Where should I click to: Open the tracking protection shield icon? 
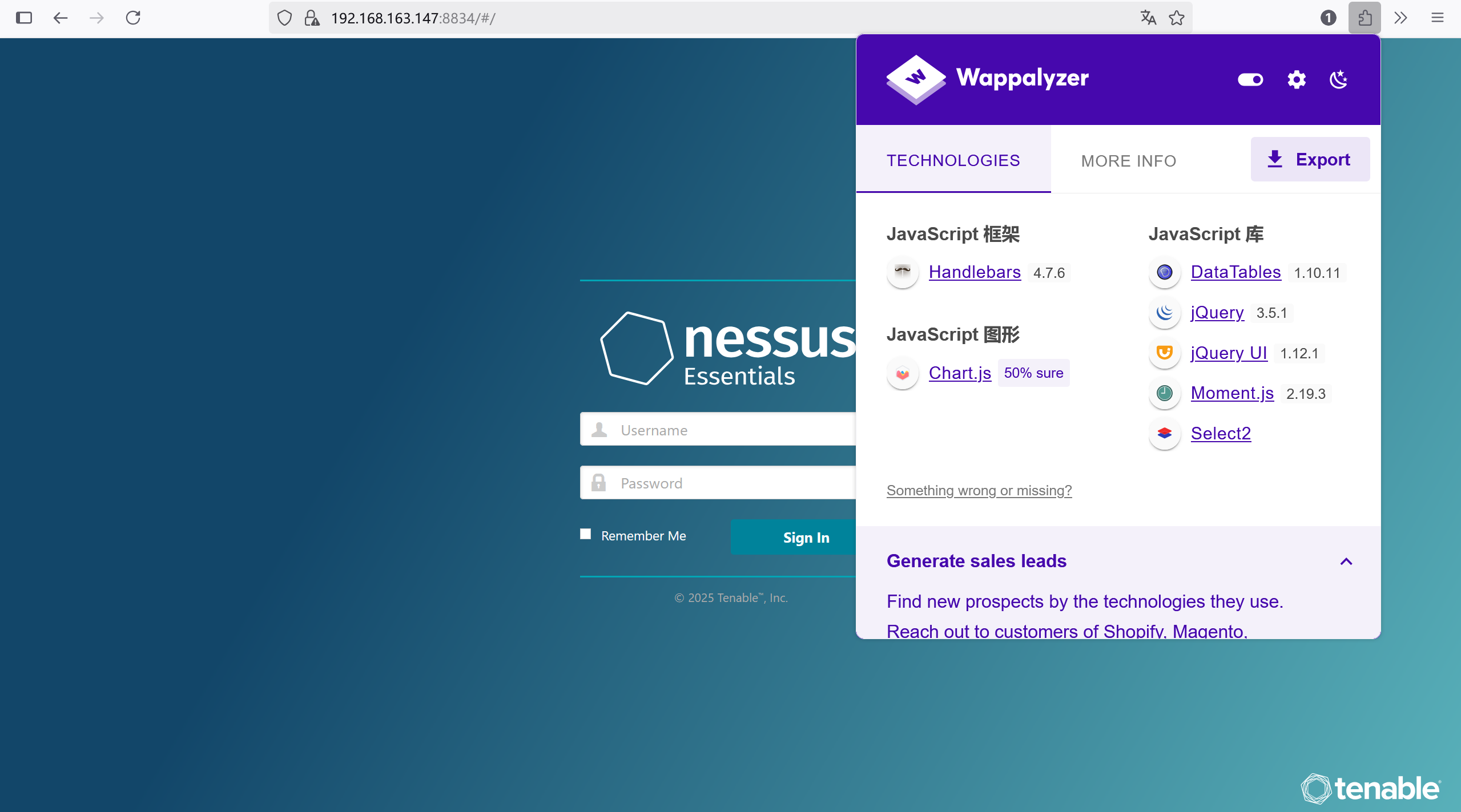[x=284, y=18]
